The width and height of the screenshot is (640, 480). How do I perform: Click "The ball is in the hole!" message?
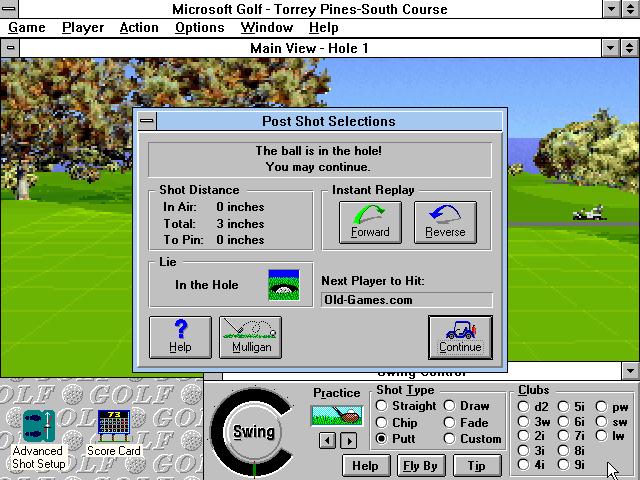319,151
